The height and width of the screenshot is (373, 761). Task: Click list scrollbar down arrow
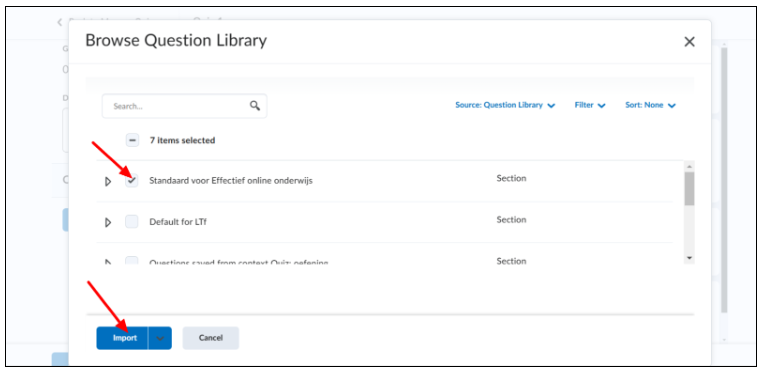pyautogui.click(x=689, y=258)
